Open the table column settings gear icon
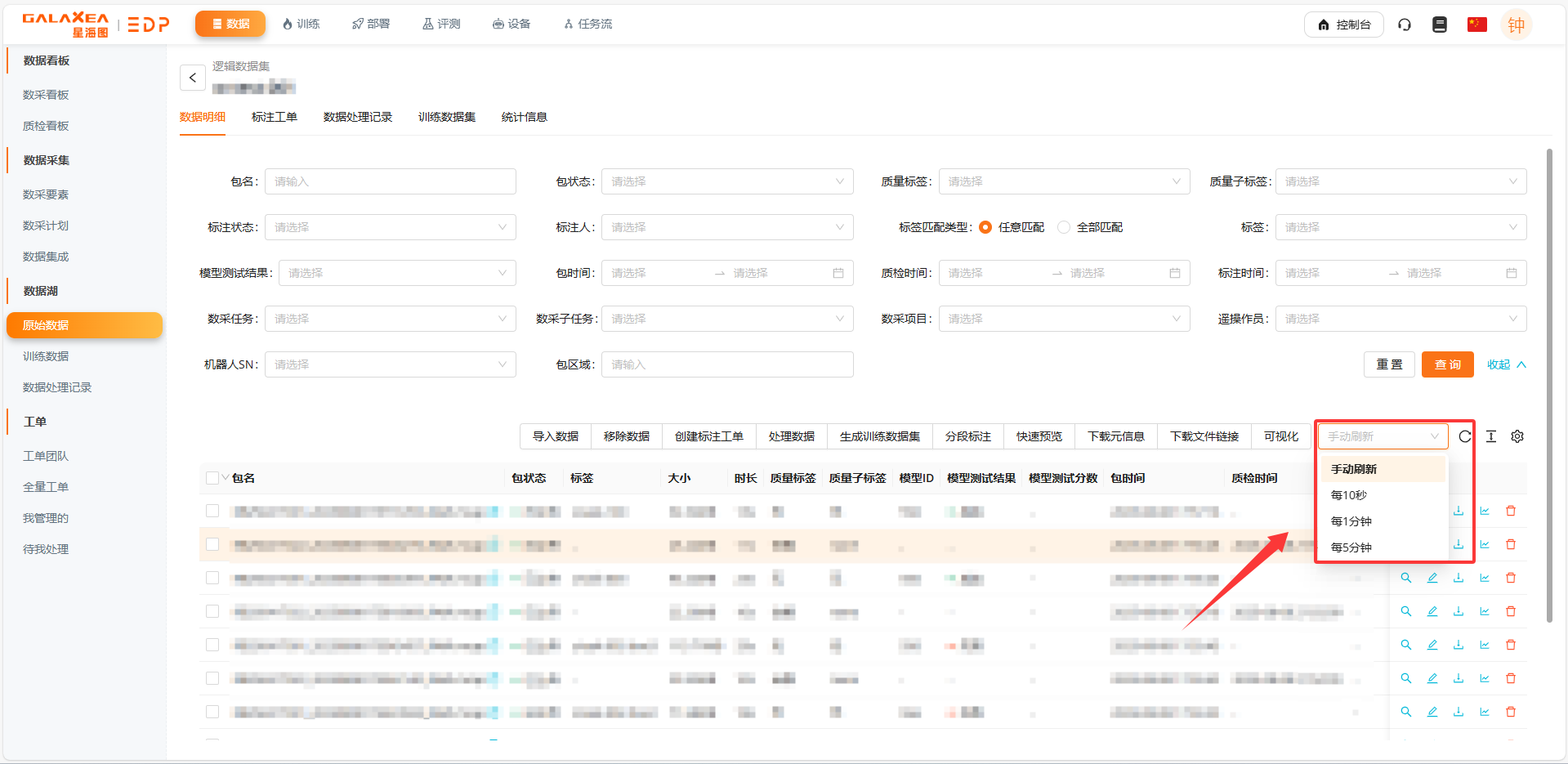Image resolution: width=1568 pixels, height=764 pixels. pos(1517,436)
